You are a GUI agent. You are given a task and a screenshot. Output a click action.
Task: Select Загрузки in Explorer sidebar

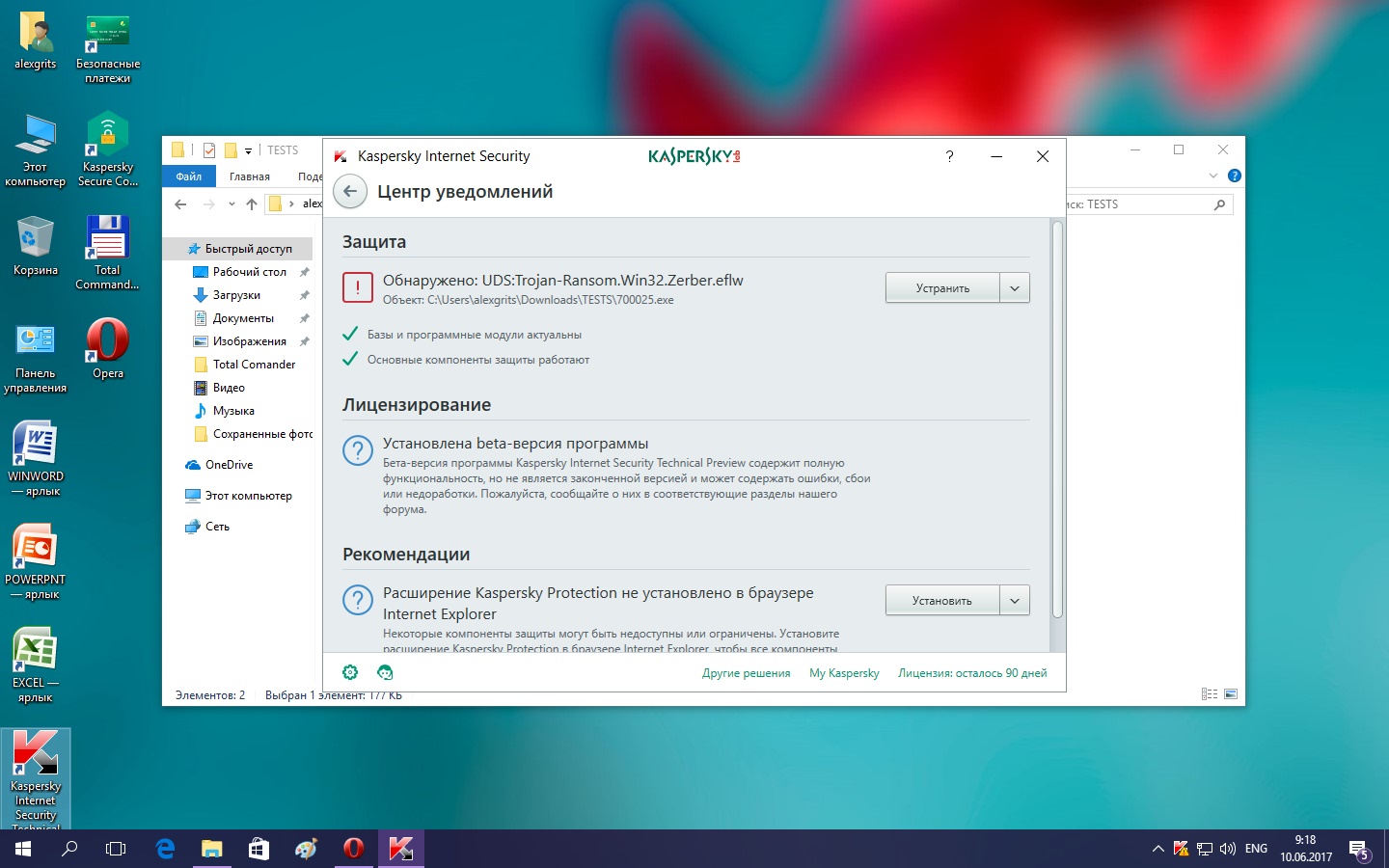(238, 295)
